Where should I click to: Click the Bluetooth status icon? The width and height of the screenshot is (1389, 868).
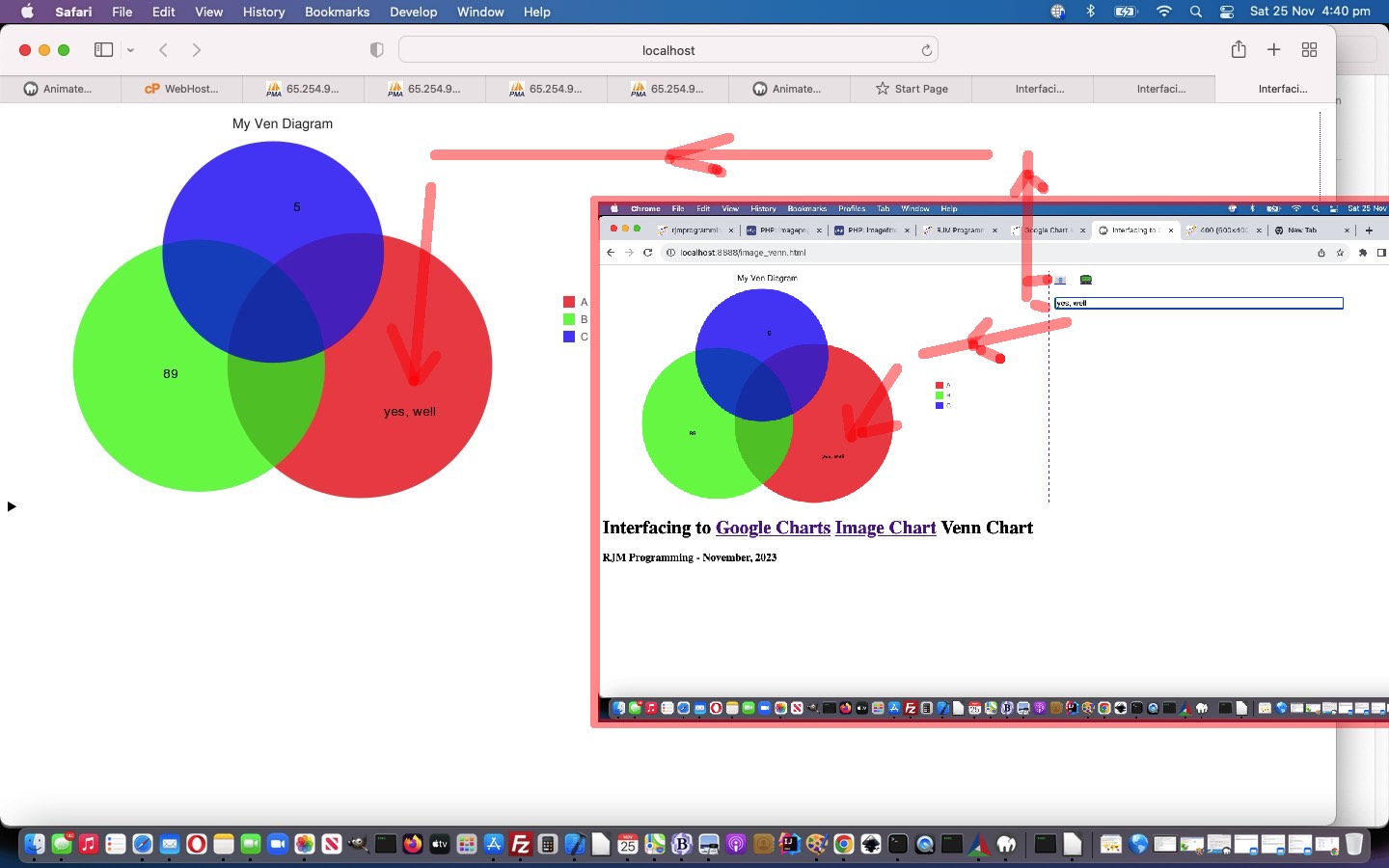(x=1091, y=12)
